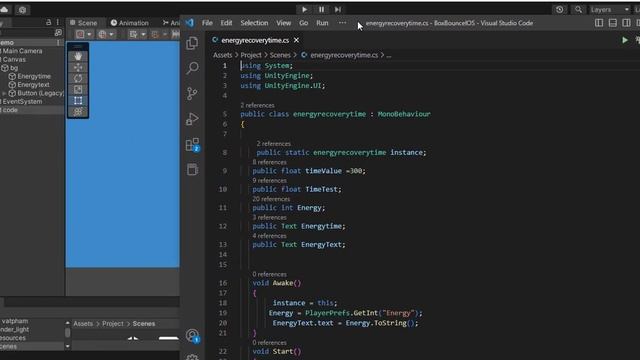Screen dimensions: 640x360
Task: Click Scenes in Unity Project path
Action: click(144, 324)
